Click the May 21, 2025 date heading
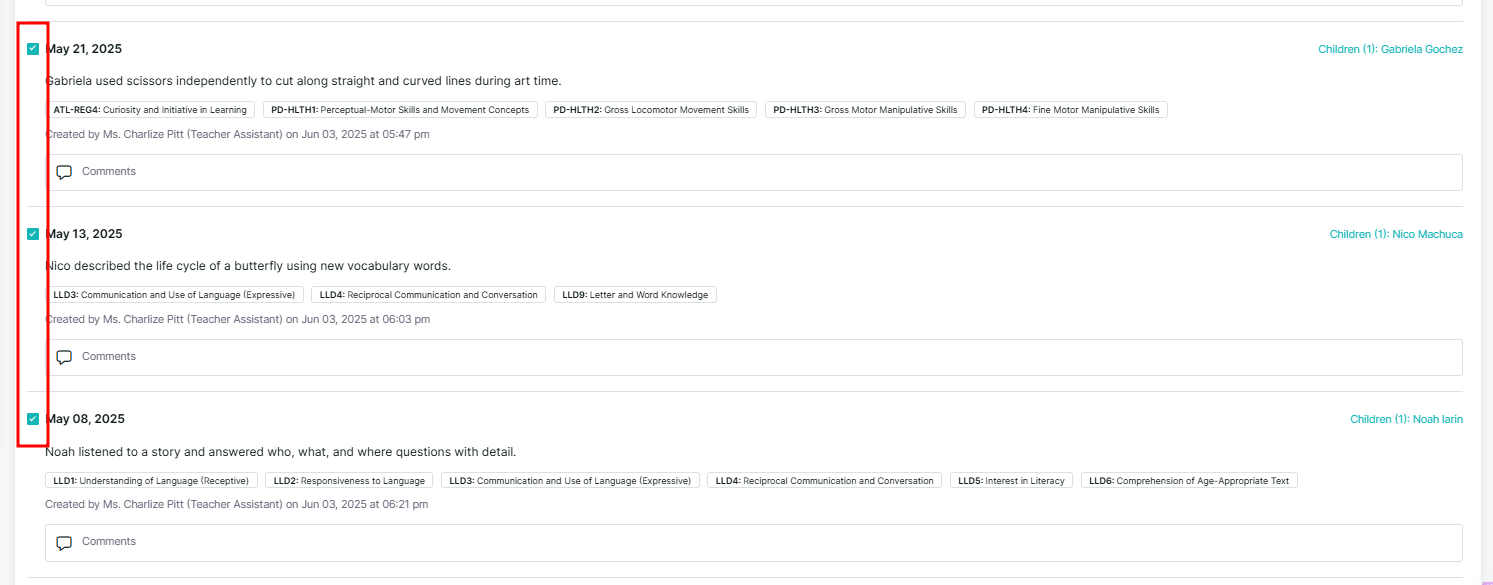1493x585 pixels. coord(84,49)
